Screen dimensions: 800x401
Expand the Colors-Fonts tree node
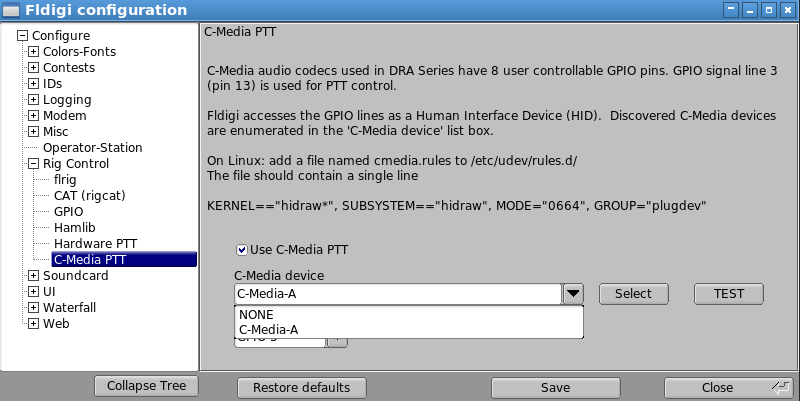click(x=33, y=52)
